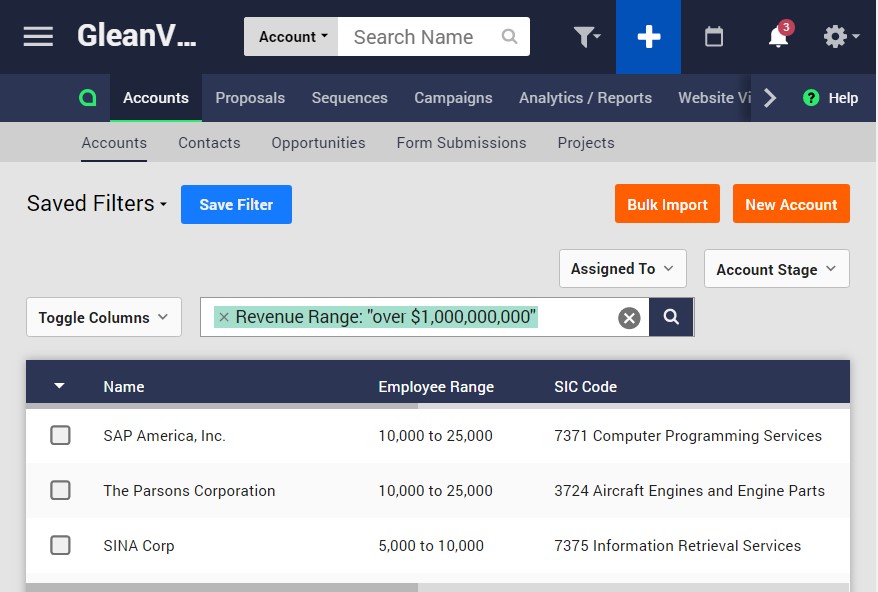
Task: Click the right arrow to scroll tabs
Action: coord(770,97)
